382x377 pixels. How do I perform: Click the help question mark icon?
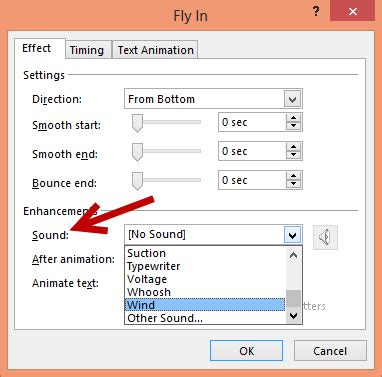(x=316, y=12)
